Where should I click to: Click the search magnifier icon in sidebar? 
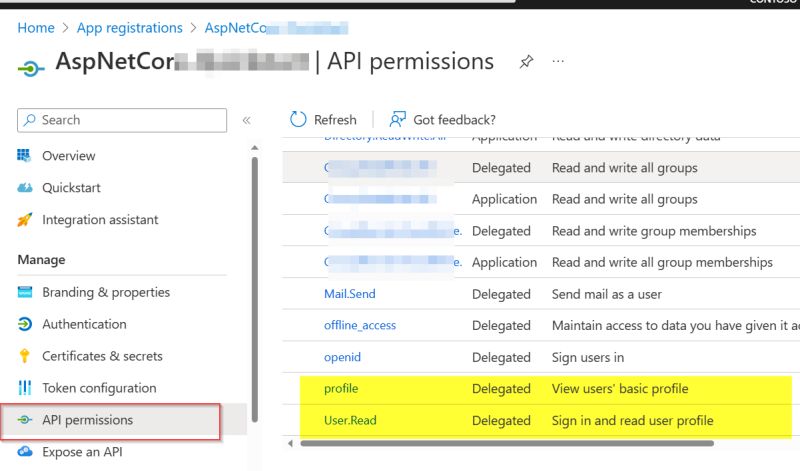click(x=30, y=119)
